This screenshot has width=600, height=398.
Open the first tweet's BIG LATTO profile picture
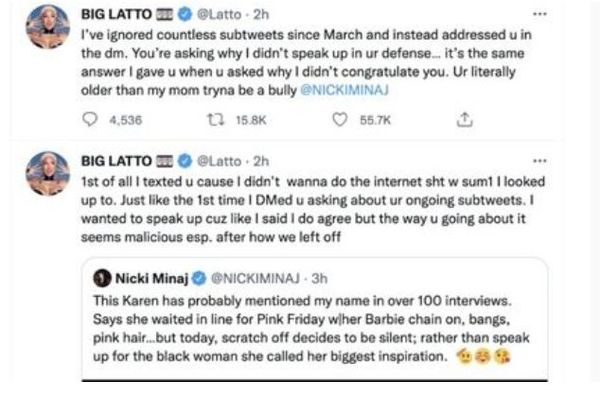(48, 26)
